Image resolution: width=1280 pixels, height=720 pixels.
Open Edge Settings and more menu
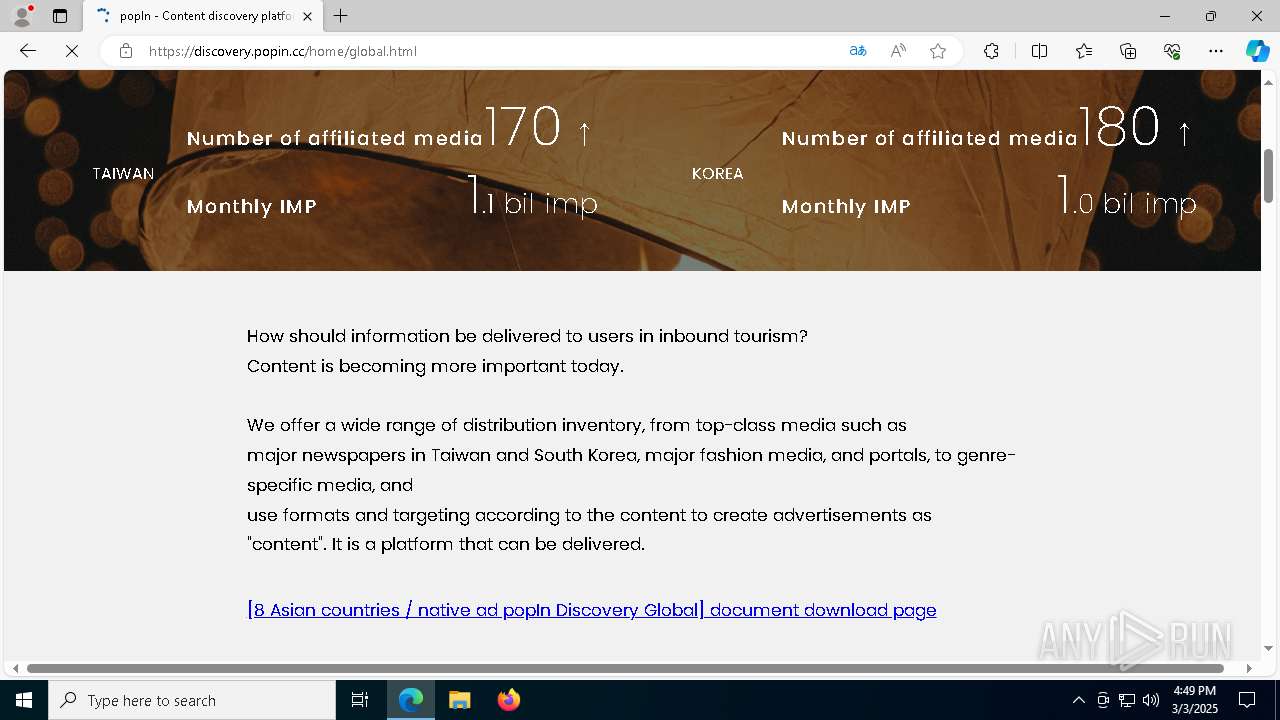coord(1216,51)
